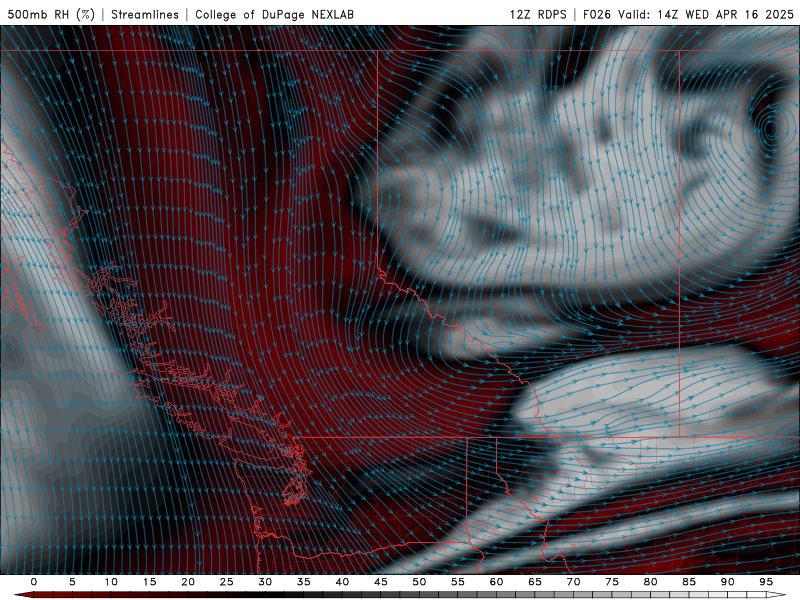
Task: Click the '70' colorbar scale label
Action: click(x=573, y=582)
